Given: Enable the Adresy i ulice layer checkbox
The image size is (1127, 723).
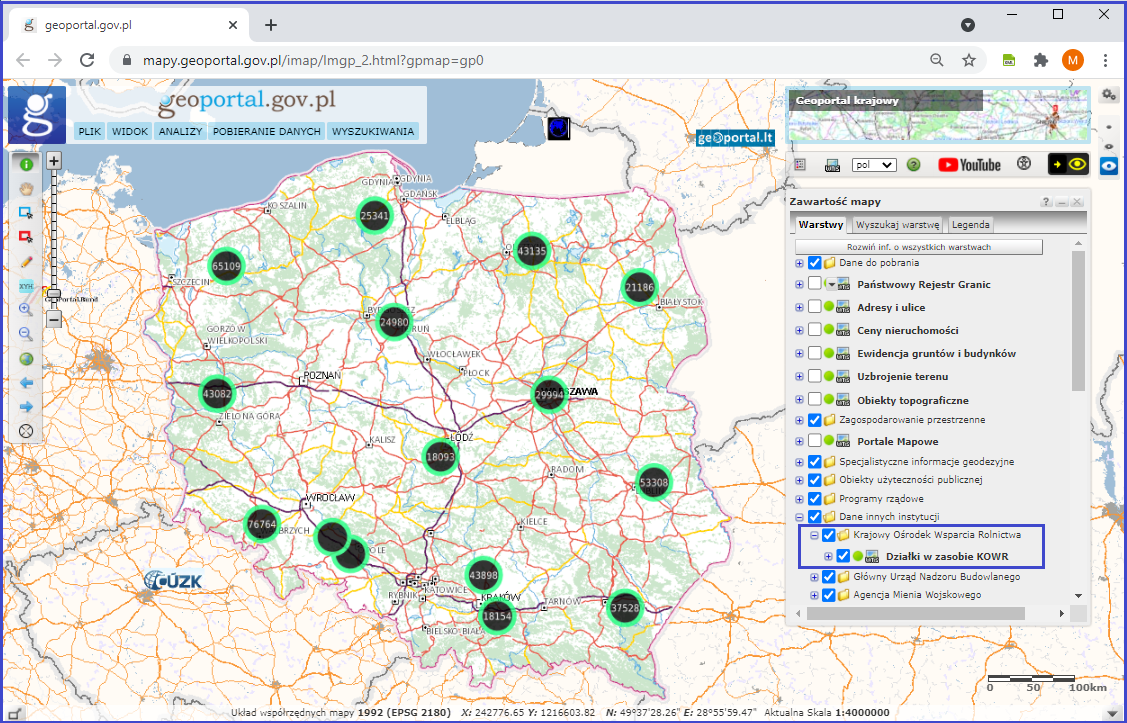Looking at the screenshot, I should 815,308.
